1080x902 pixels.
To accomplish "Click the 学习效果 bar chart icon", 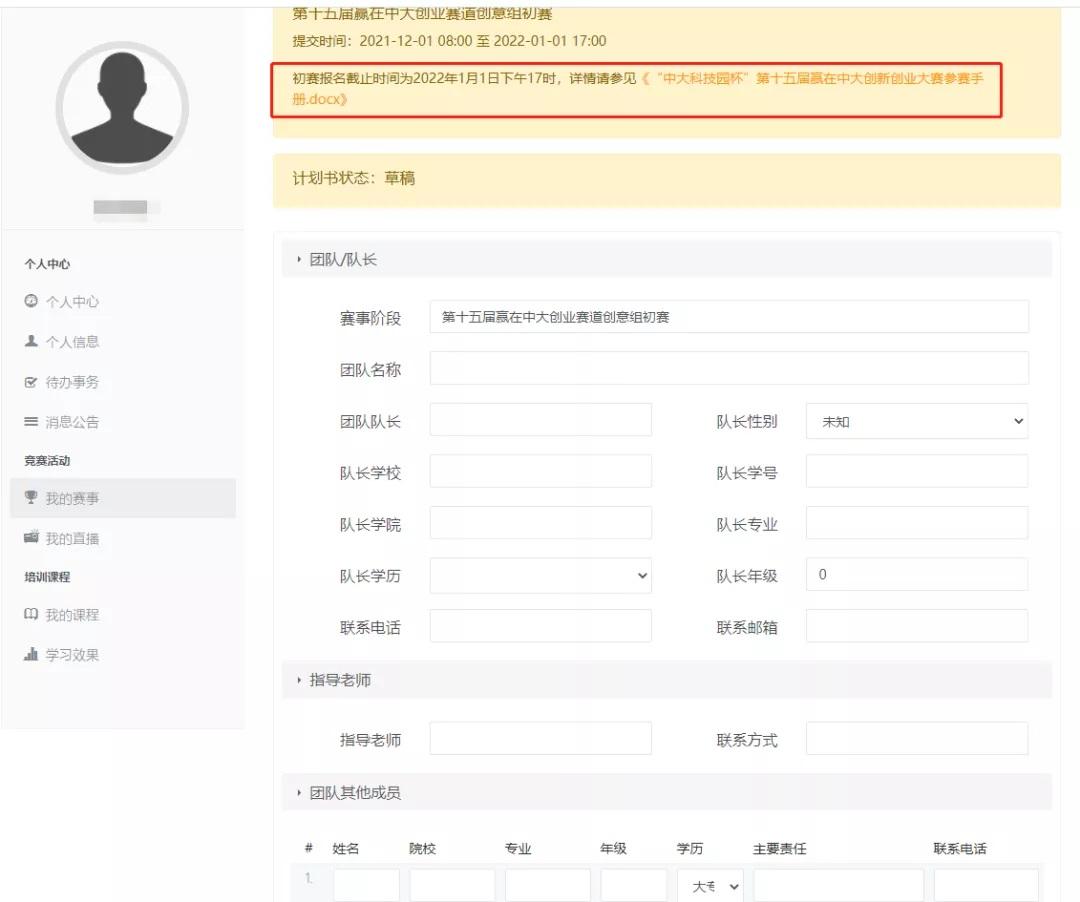I will [x=31, y=655].
